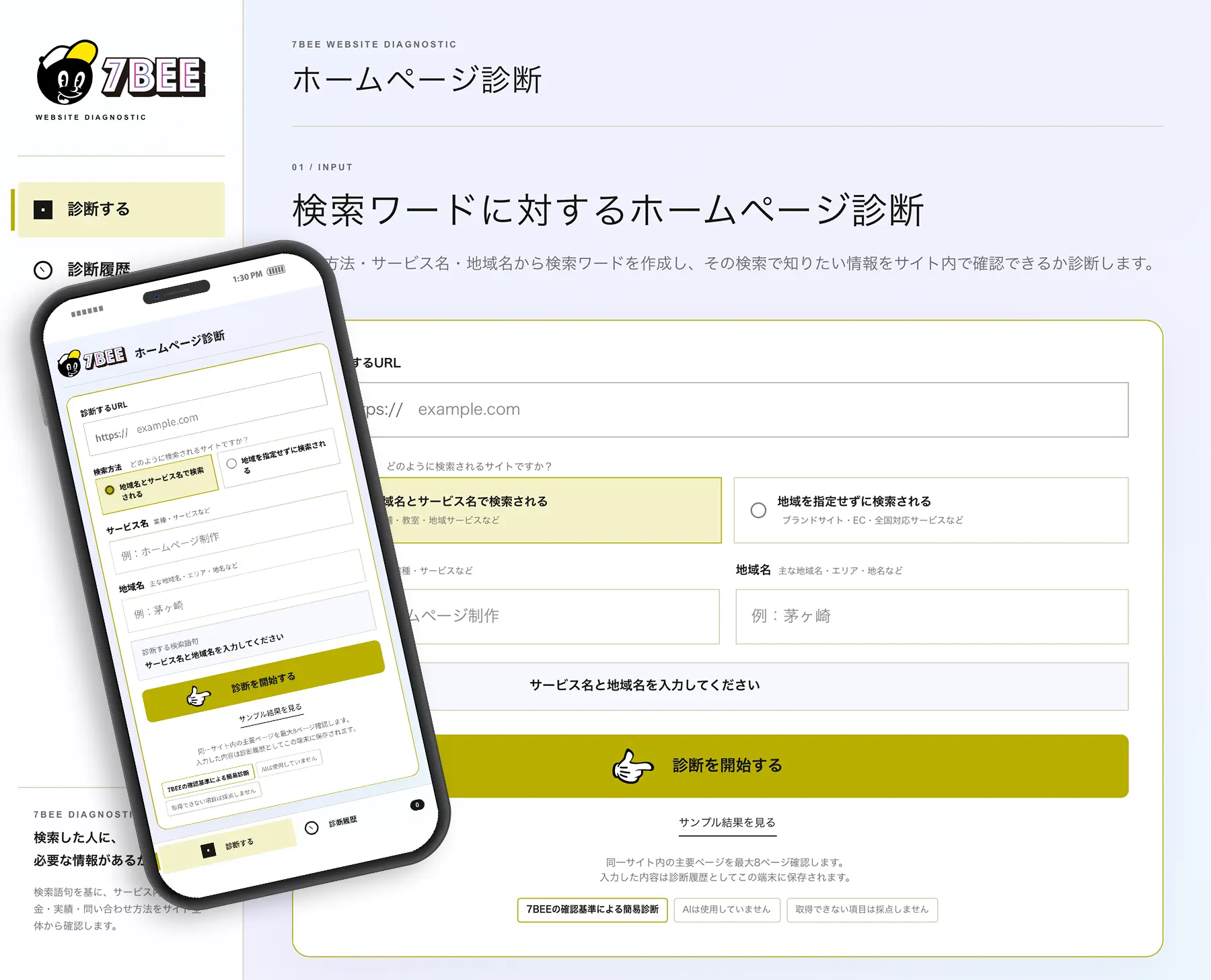Open the サンプル結果を見る link on desktop
1211x980 pixels.
coord(727,823)
